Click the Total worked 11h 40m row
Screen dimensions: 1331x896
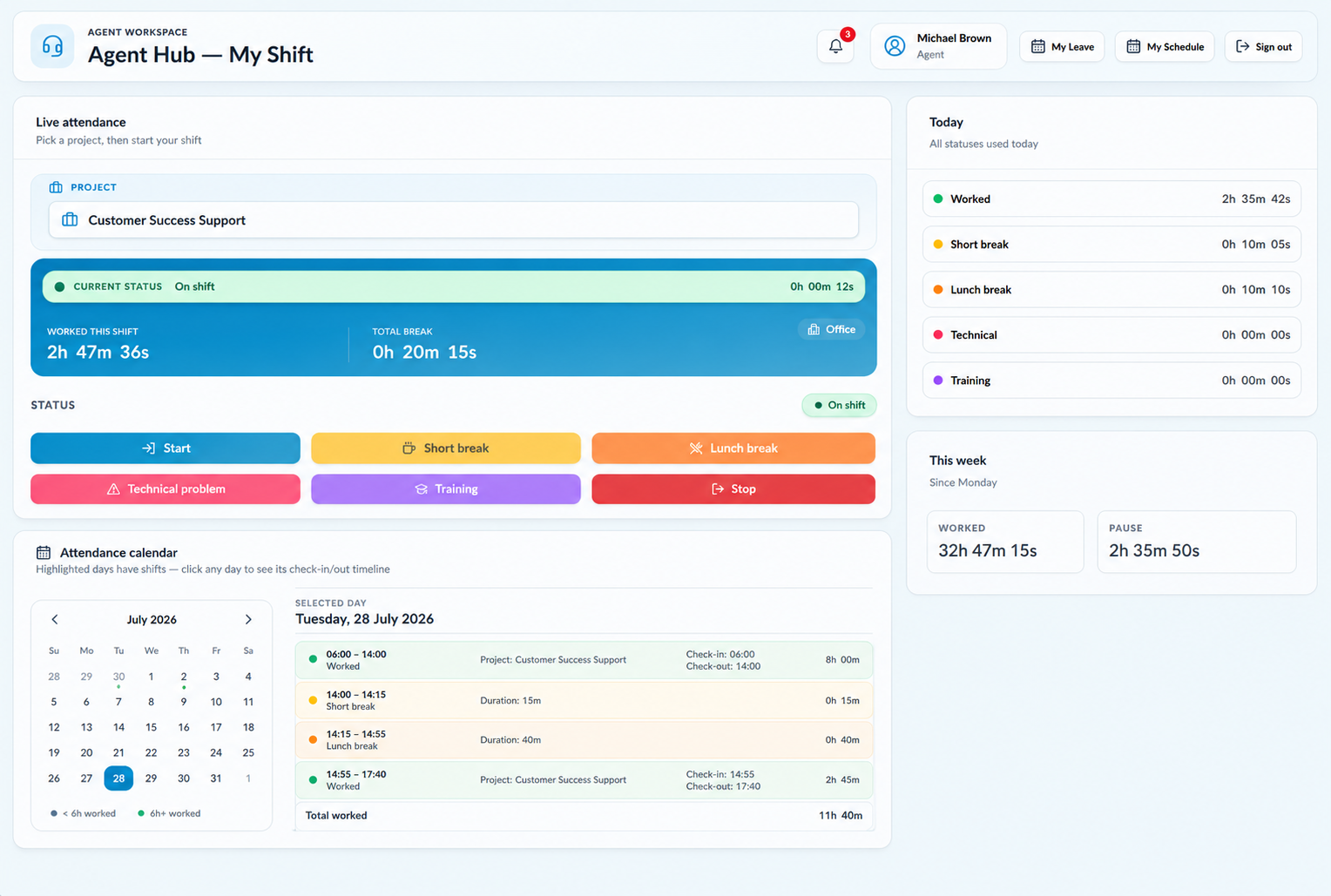pyautogui.click(x=584, y=815)
